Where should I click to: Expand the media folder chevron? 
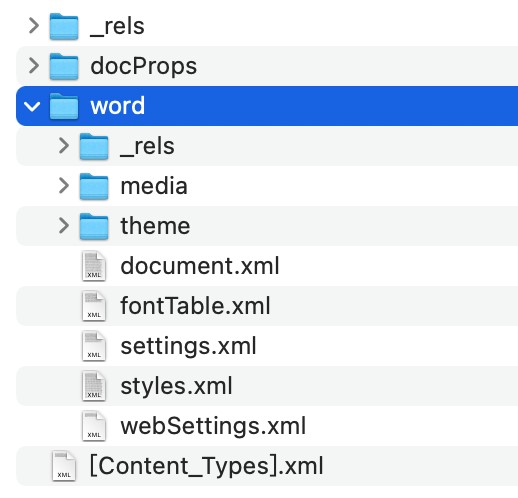pyautogui.click(x=64, y=186)
